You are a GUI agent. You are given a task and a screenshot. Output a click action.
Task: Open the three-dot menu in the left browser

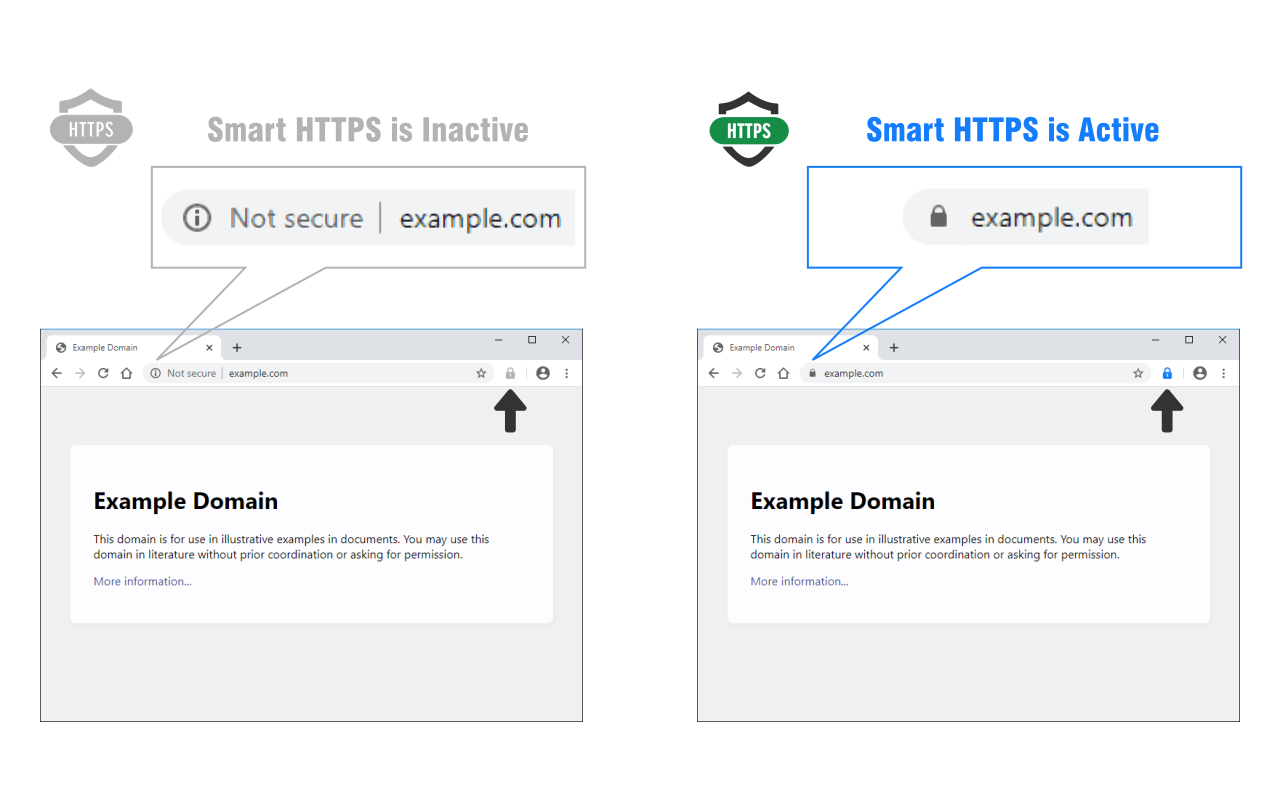click(x=567, y=373)
